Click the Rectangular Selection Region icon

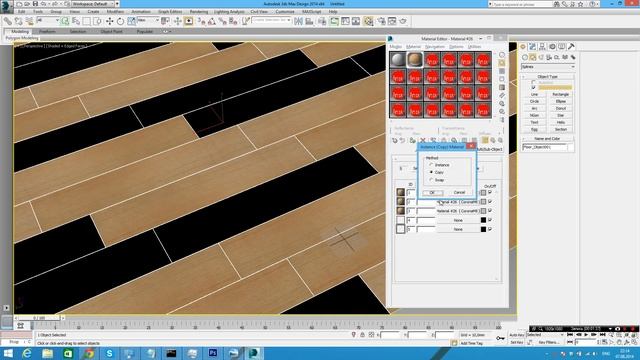tap(87, 21)
